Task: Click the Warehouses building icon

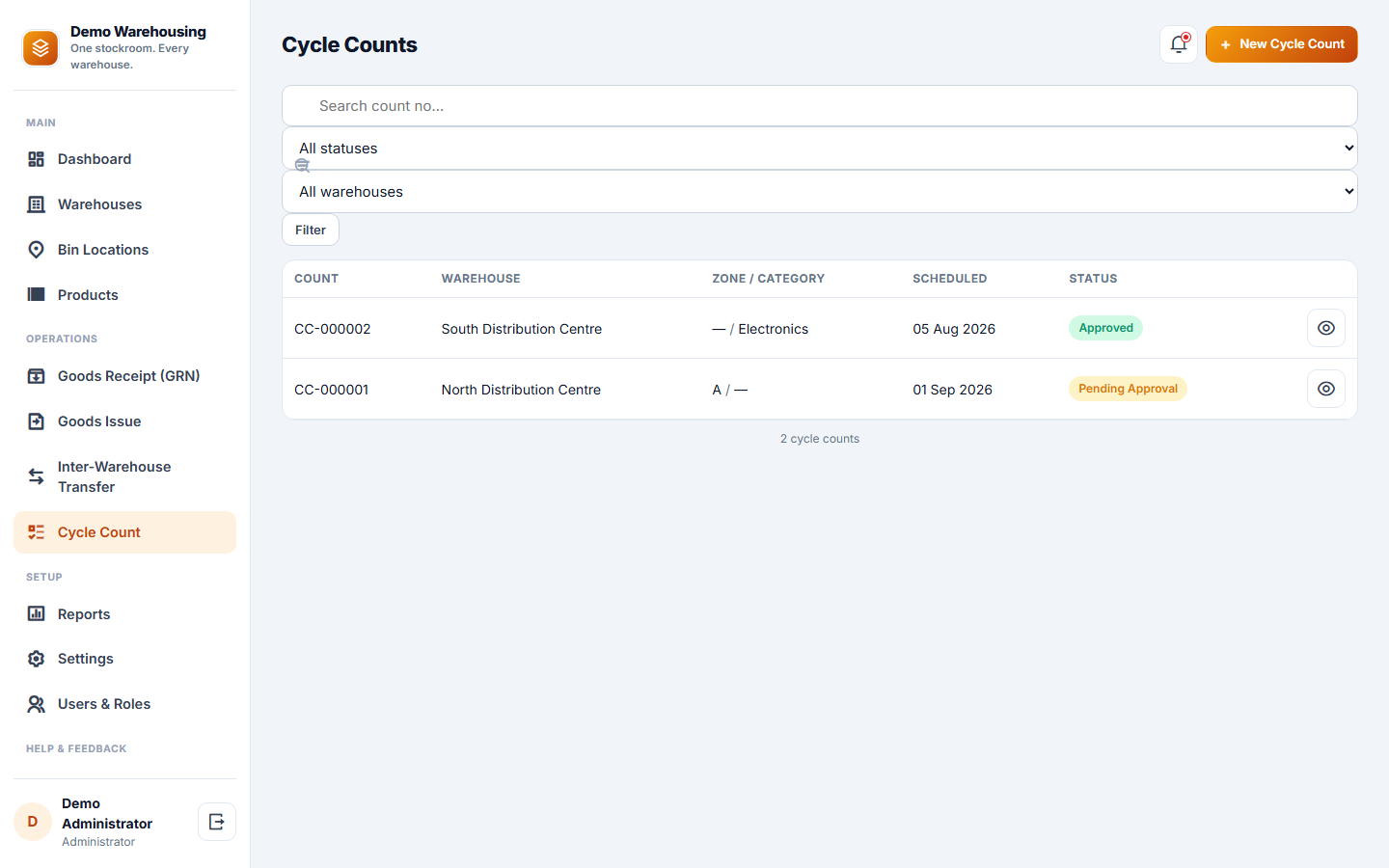Action: pyautogui.click(x=37, y=204)
